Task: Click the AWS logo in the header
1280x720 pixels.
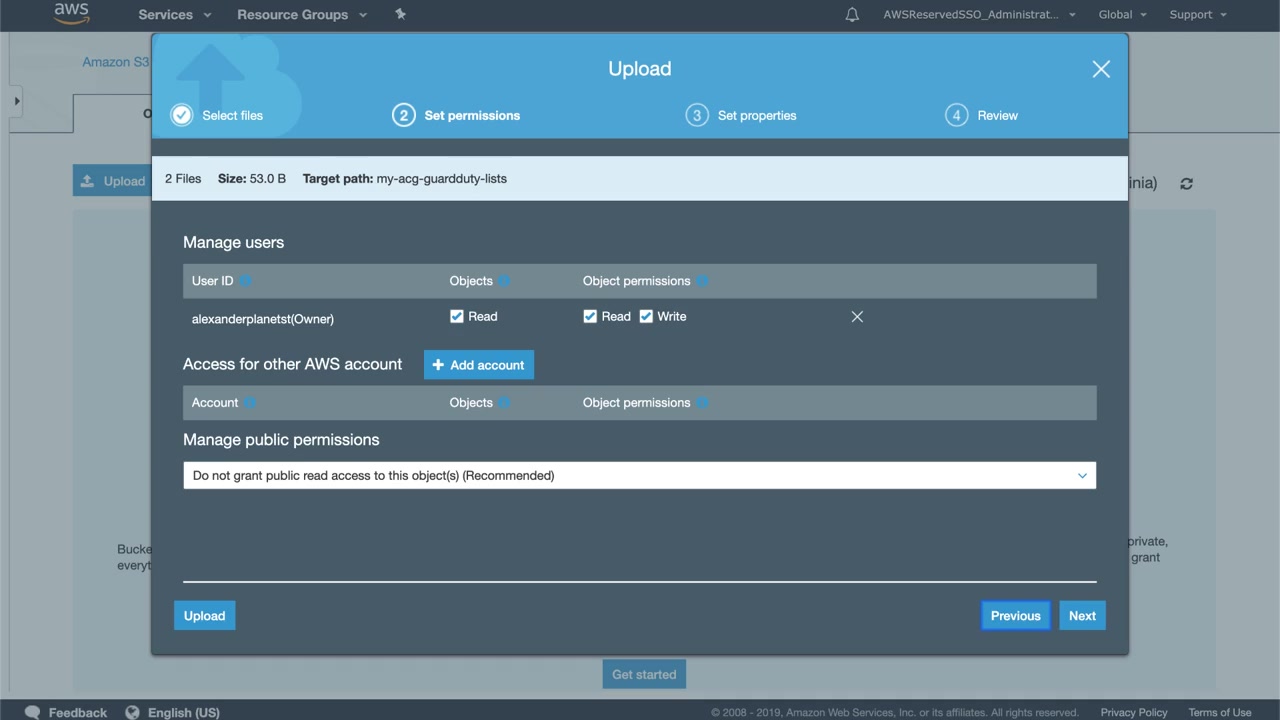Action: [72, 14]
